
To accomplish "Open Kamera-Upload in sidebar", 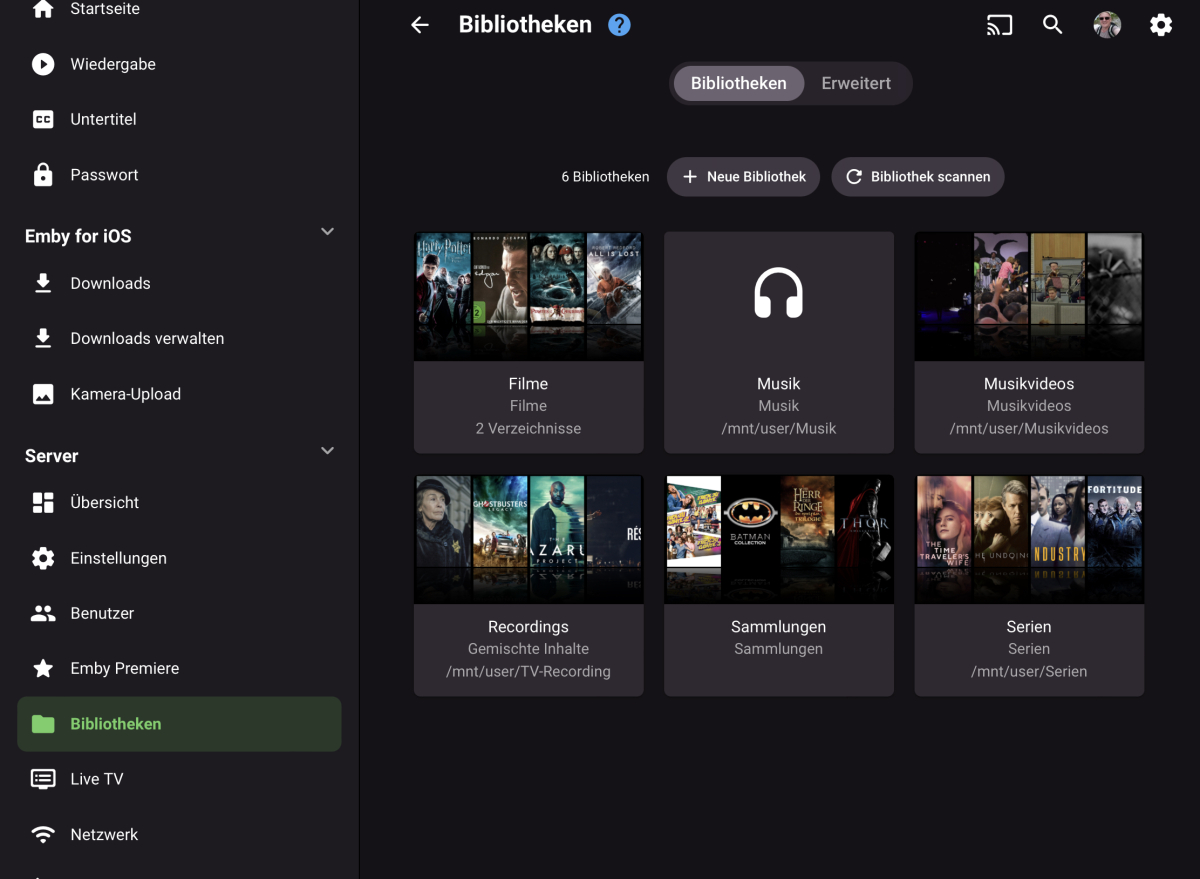I will 125,394.
